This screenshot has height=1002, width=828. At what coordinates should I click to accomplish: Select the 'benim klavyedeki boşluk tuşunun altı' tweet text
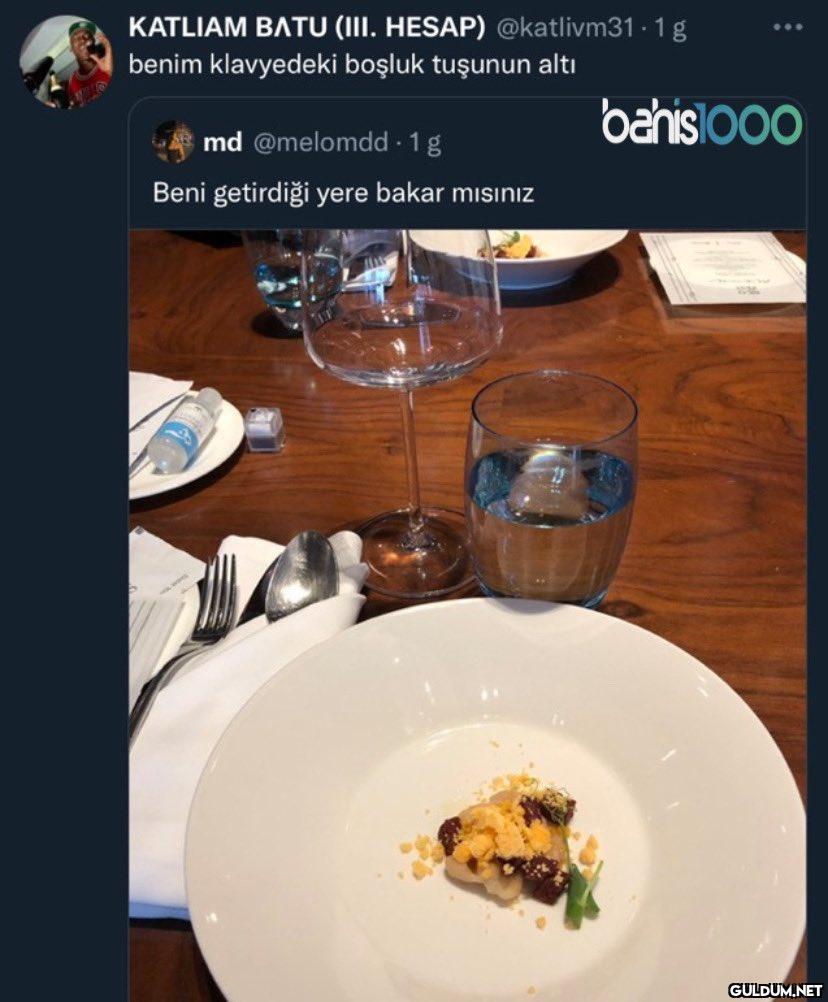tap(354, 66)
